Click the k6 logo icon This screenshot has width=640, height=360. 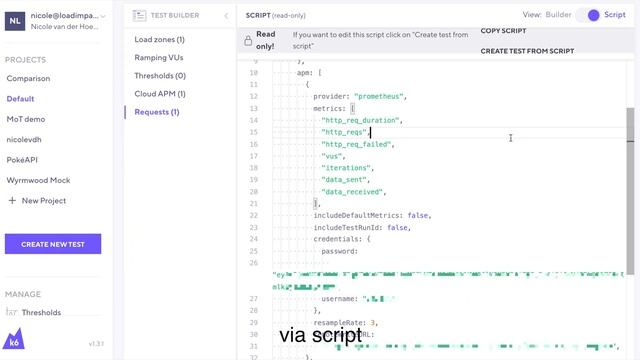13,339
